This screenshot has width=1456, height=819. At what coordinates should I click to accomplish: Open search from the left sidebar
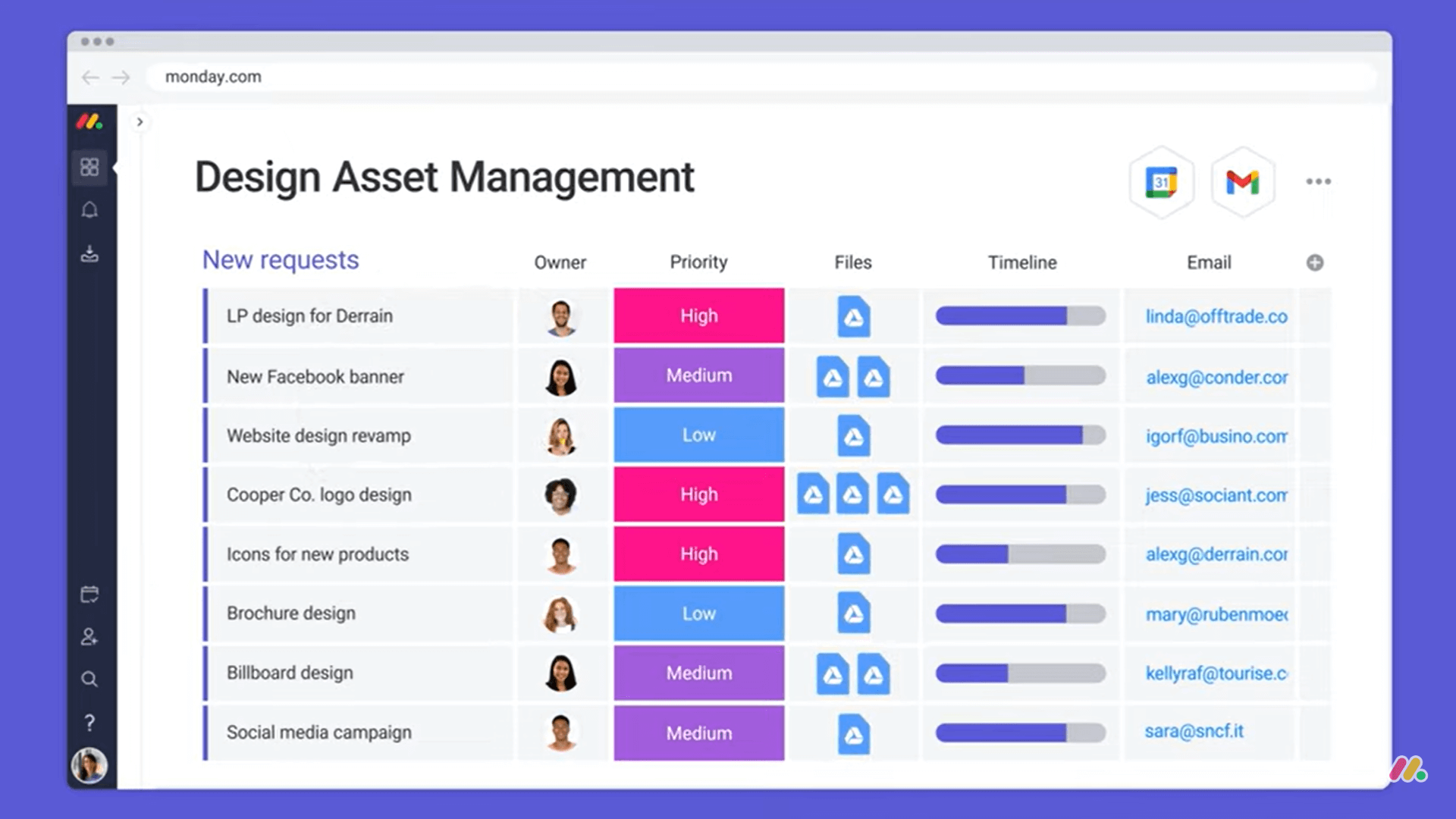coord(89,679)
